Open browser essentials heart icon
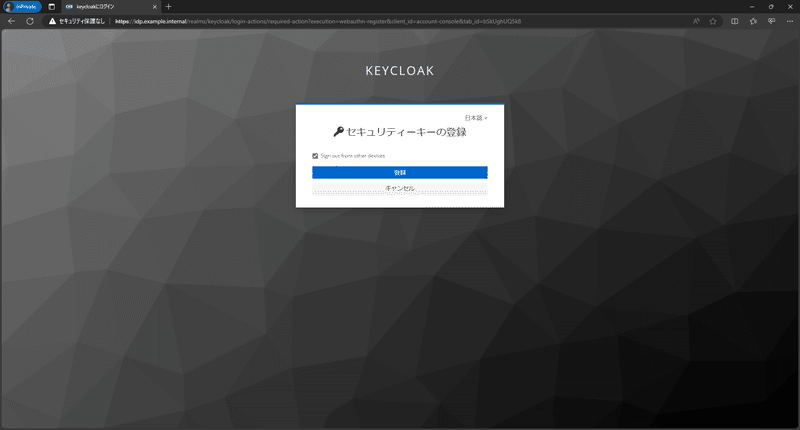 [771, 21]
